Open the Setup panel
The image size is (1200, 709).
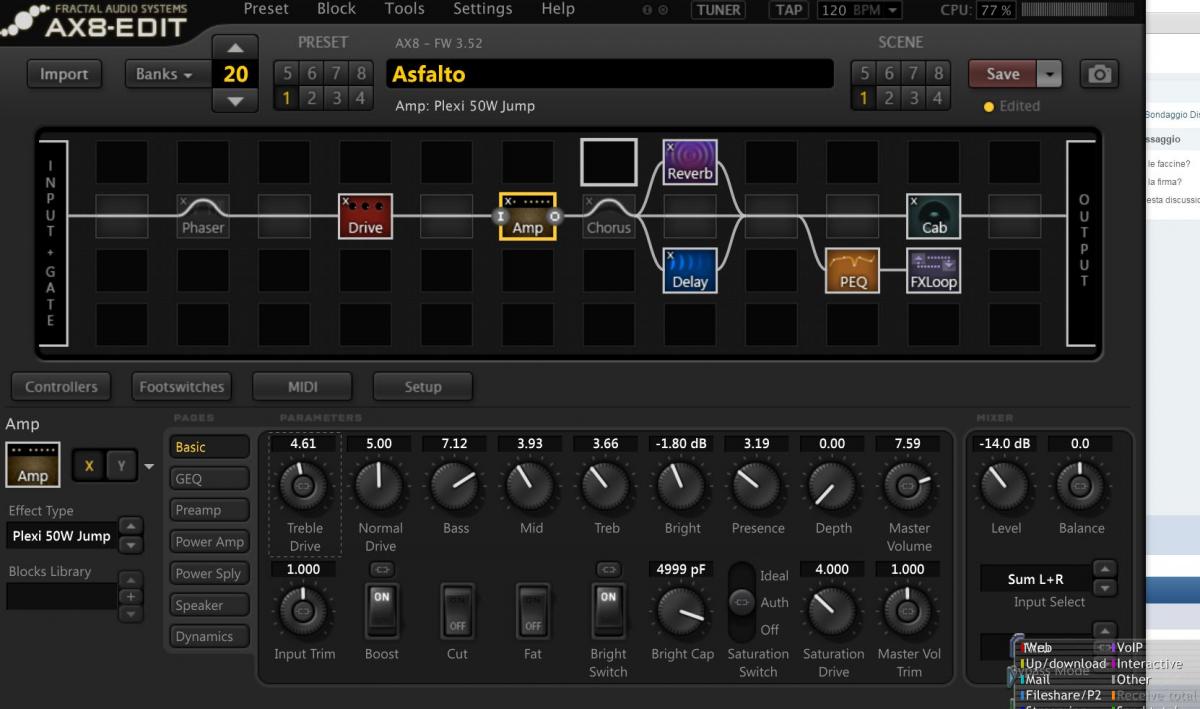[x=423, y=387]
